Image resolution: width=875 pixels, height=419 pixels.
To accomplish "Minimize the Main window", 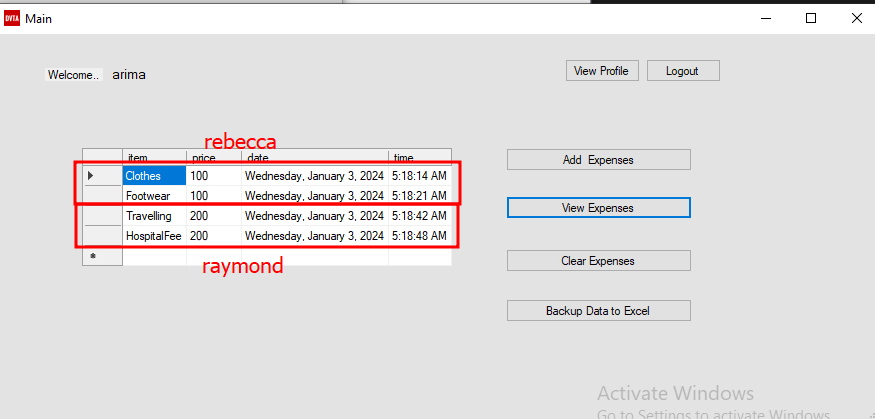I will [767, 18].
